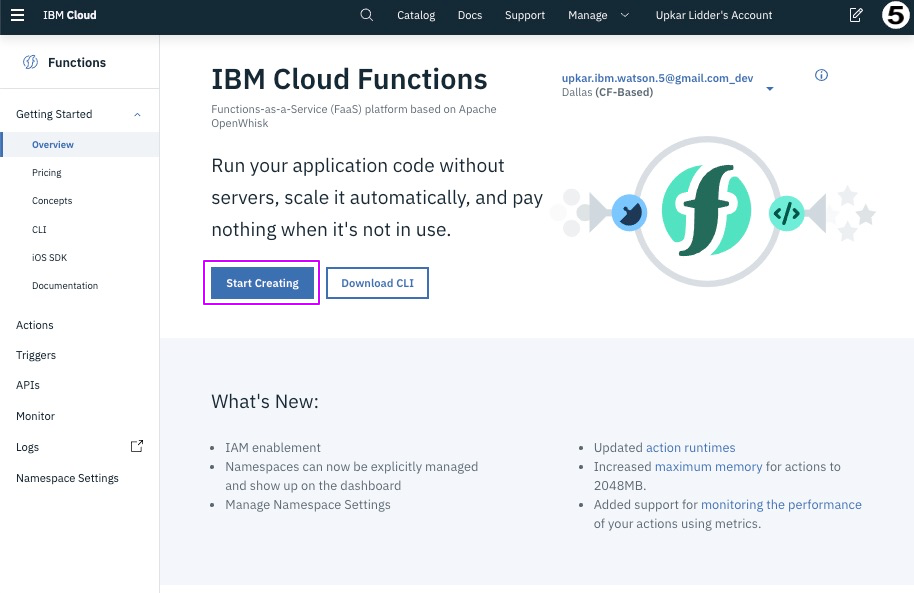Follow the monitoring the performance link

(x=781, y=504)
